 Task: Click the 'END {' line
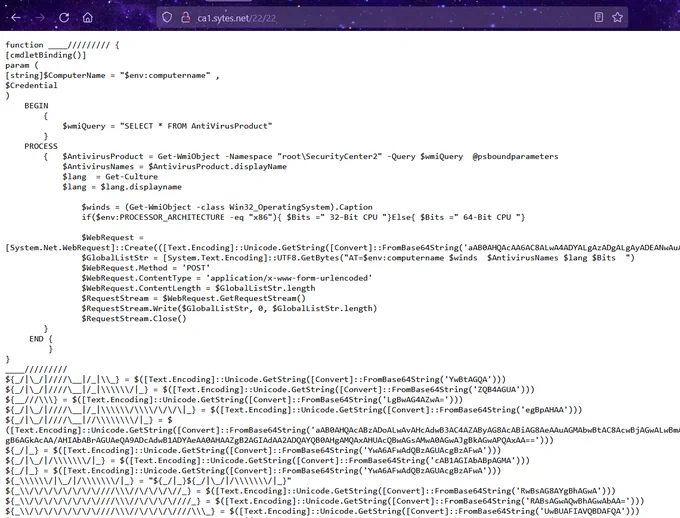[x=41, y=339]
